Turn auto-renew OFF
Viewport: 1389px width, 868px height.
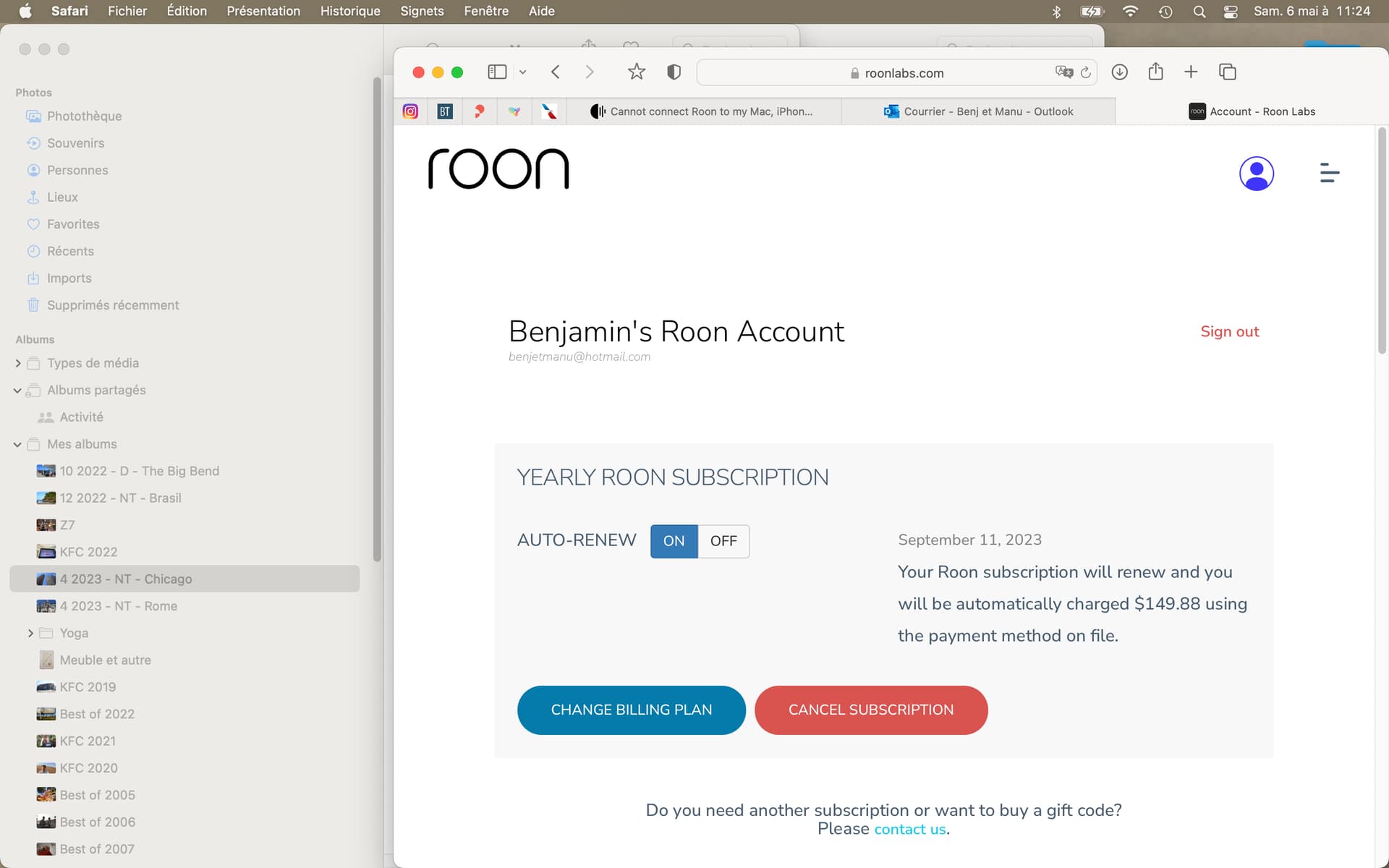pos(723,541)
